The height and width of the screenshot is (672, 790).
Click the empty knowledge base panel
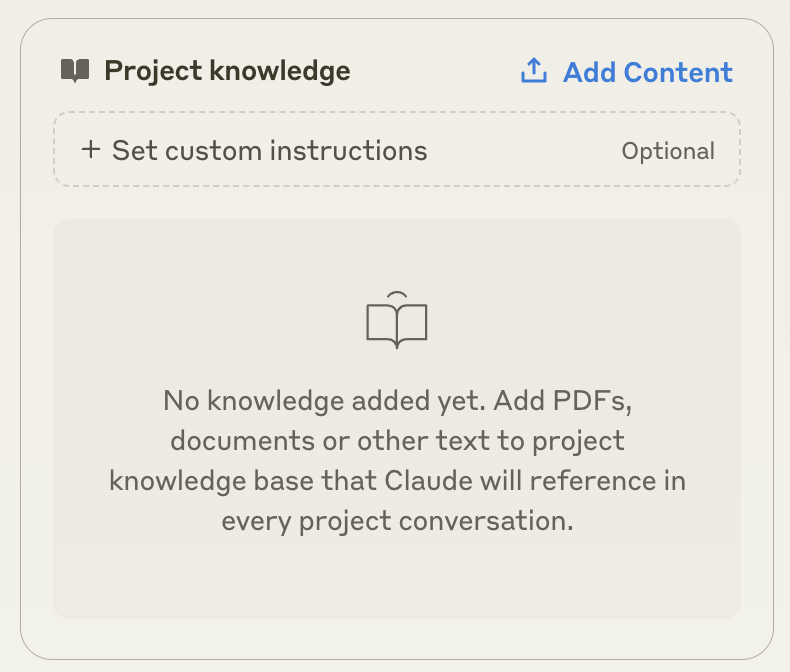pos(397,419)
